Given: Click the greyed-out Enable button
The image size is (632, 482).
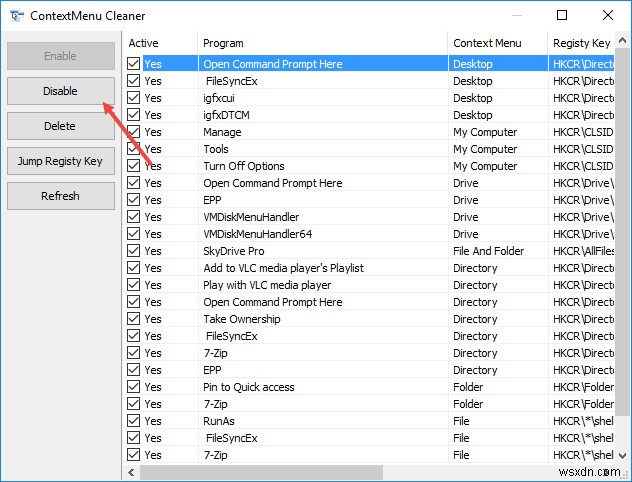Looking at the screenshot, I should pos(61,56).
